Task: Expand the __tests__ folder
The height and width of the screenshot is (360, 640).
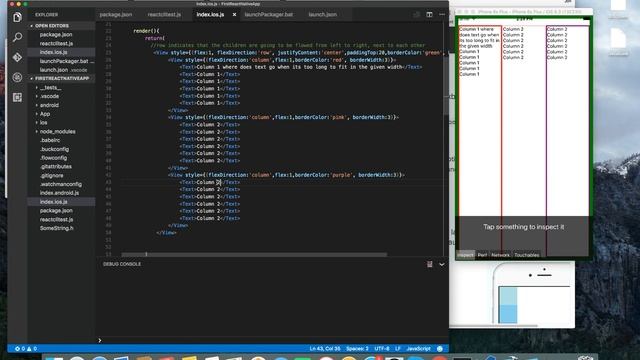Action: click(51, 88)
